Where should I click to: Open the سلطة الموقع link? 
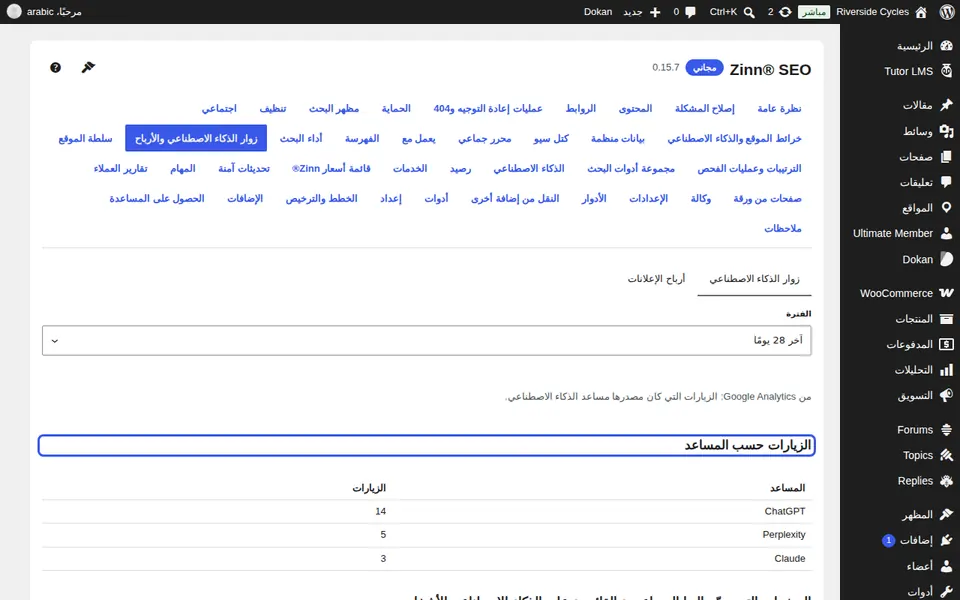[x=85, y=138]
